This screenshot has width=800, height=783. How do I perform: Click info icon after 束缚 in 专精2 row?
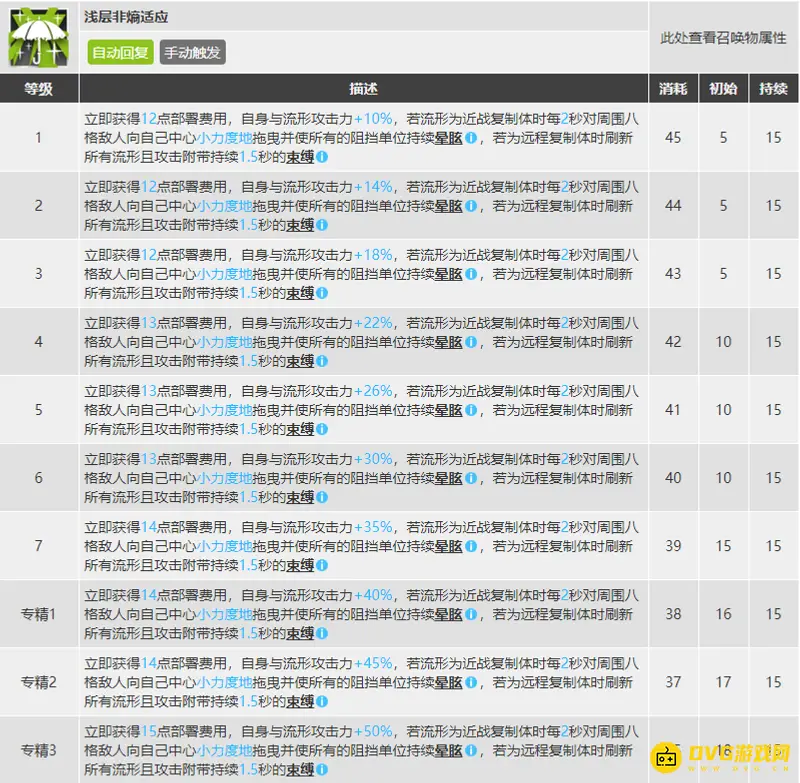click(322, 701)
